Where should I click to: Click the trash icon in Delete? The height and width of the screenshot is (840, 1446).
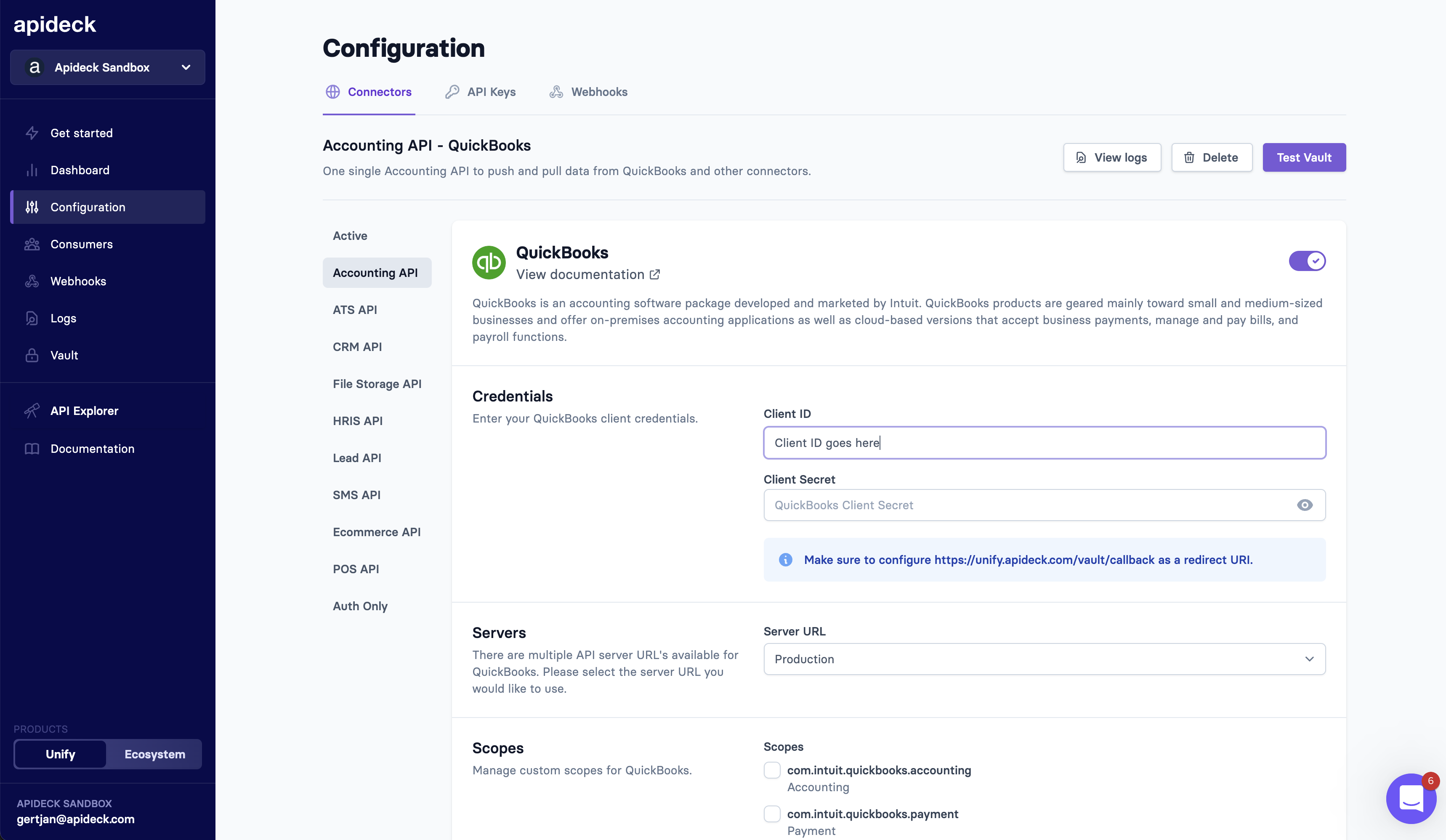pos(1190,157)
